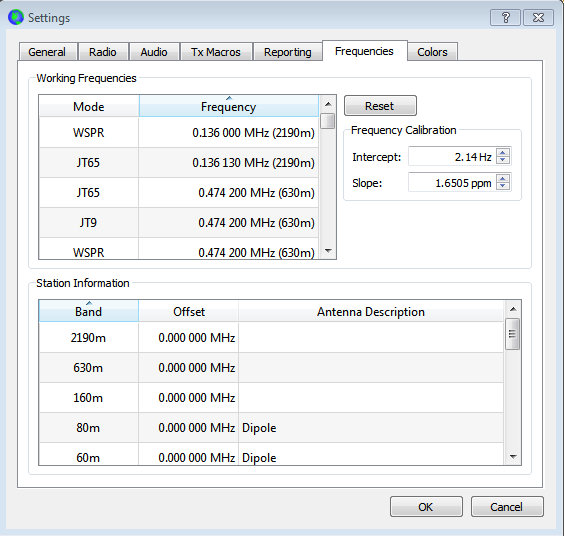
Task: Open the Radio tab
Action: (103, 52)
